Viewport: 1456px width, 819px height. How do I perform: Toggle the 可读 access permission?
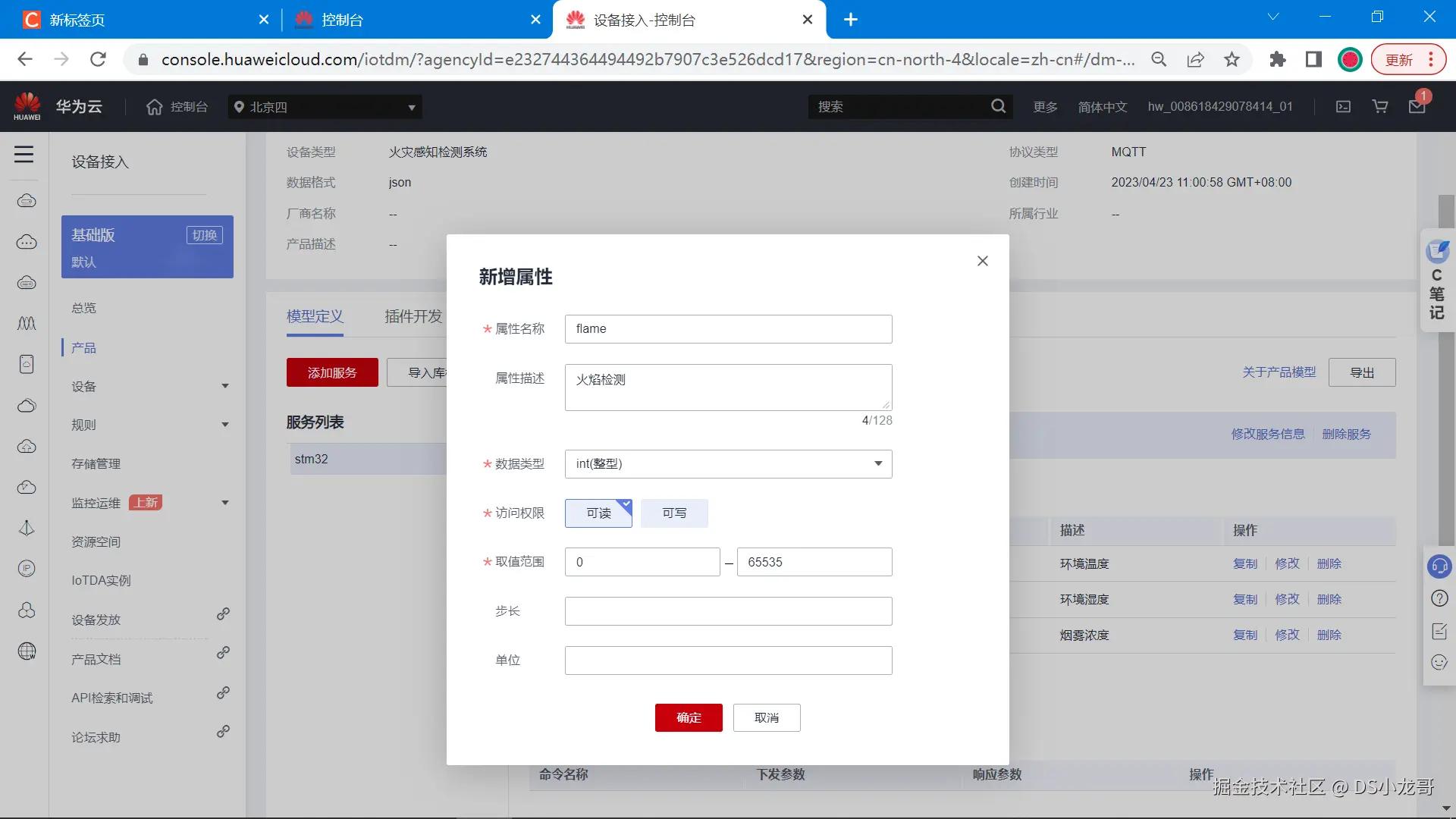click(598, 513)
